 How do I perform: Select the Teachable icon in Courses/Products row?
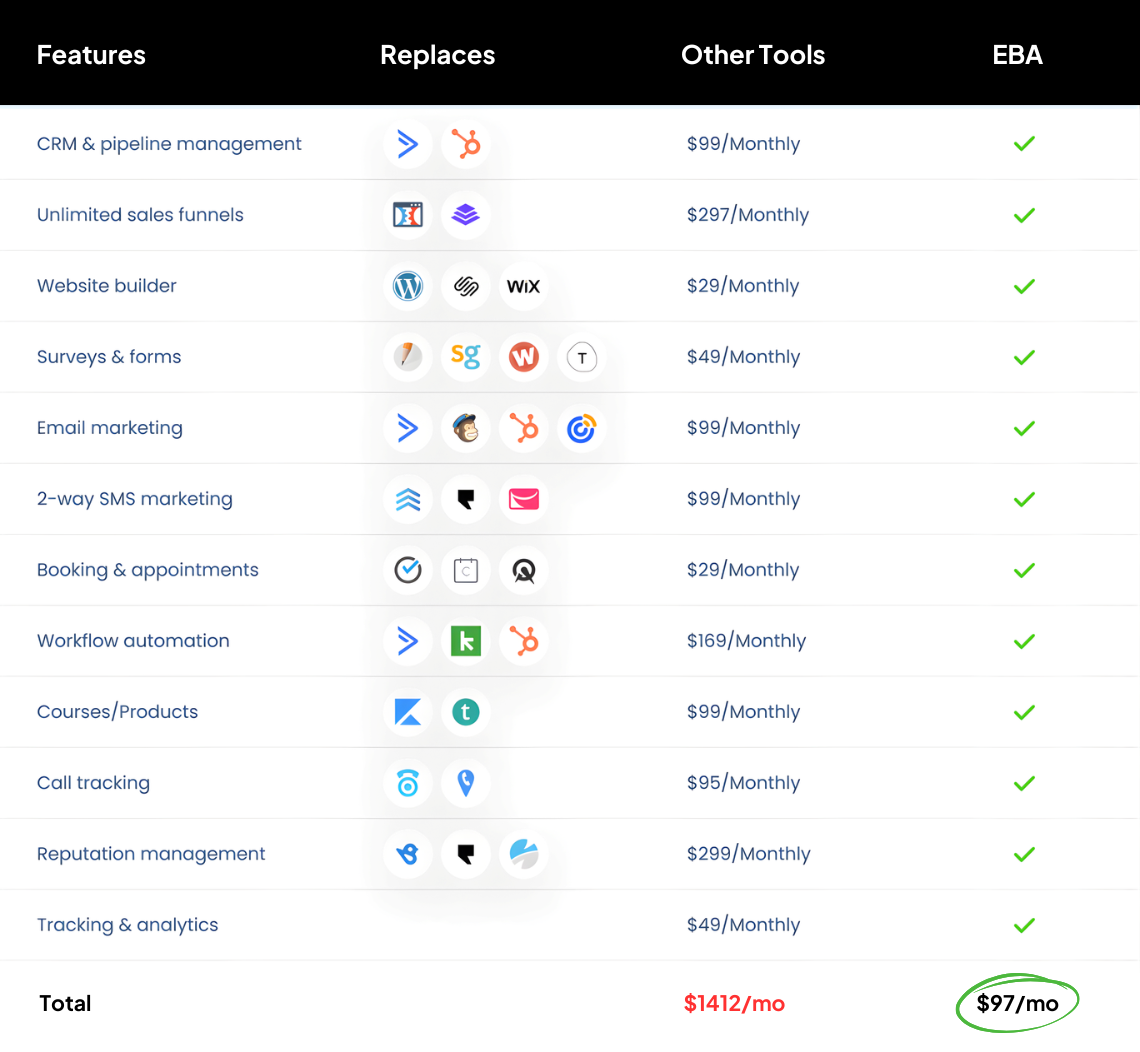pos(465,712)
